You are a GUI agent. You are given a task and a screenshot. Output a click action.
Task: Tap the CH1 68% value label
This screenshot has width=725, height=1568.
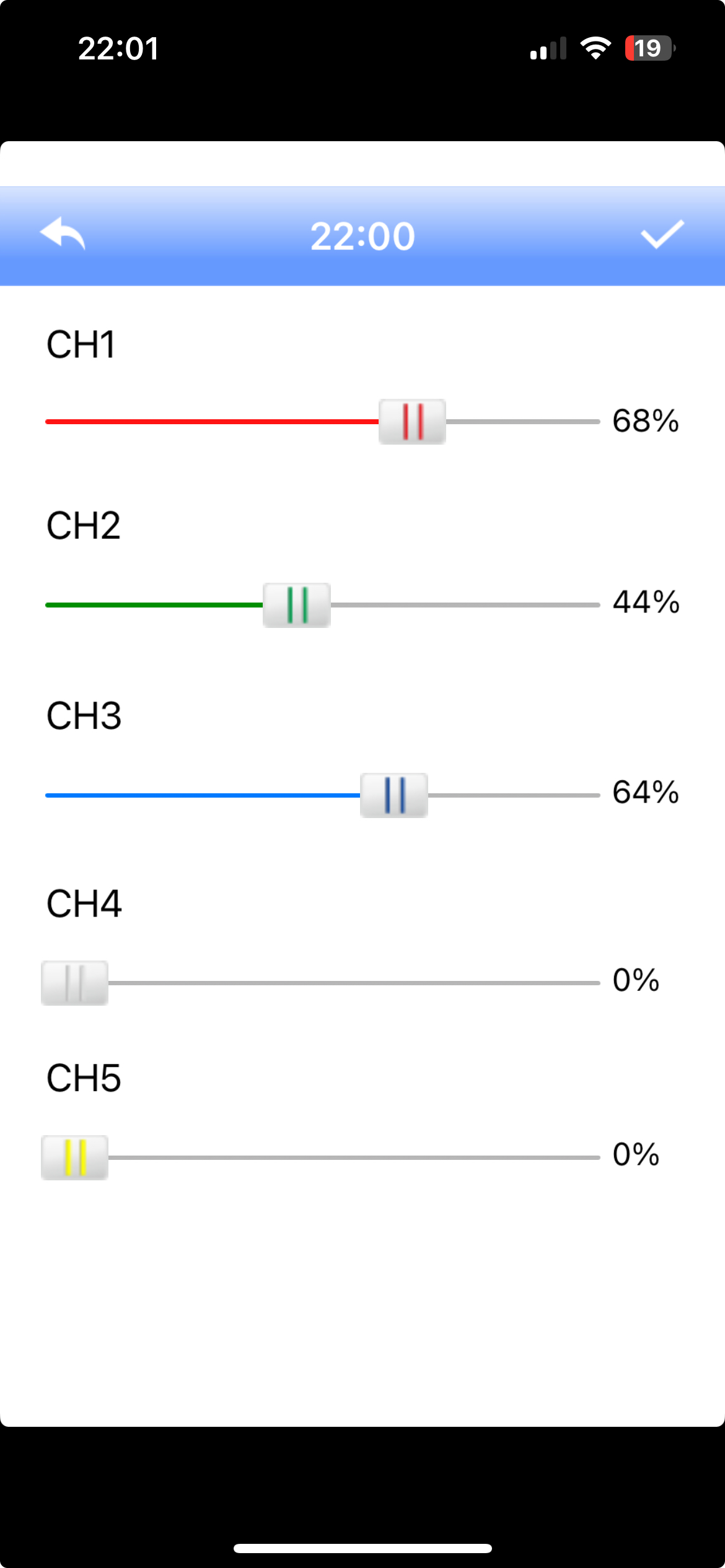point(646,421)
